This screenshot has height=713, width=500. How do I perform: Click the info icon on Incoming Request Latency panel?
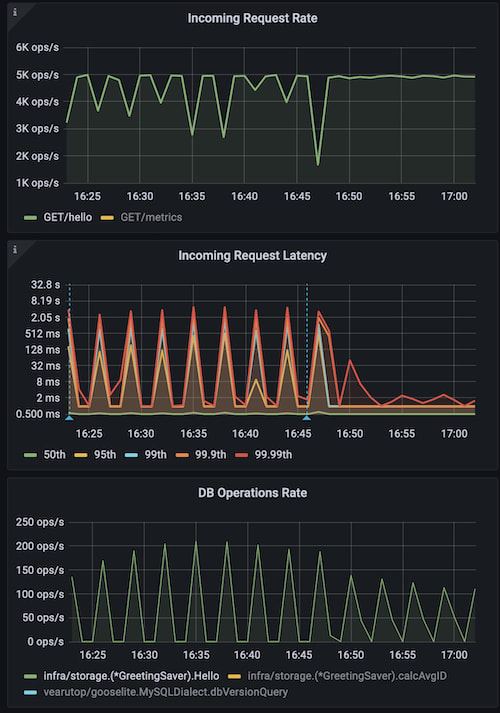pyautogui.click(x=15, y=249)
